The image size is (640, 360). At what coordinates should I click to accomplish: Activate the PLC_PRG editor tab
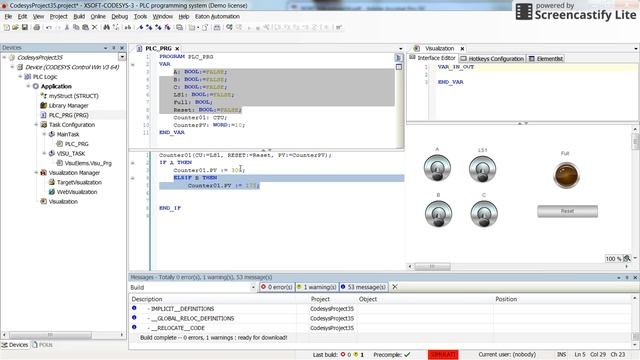(x=158, y=48)
